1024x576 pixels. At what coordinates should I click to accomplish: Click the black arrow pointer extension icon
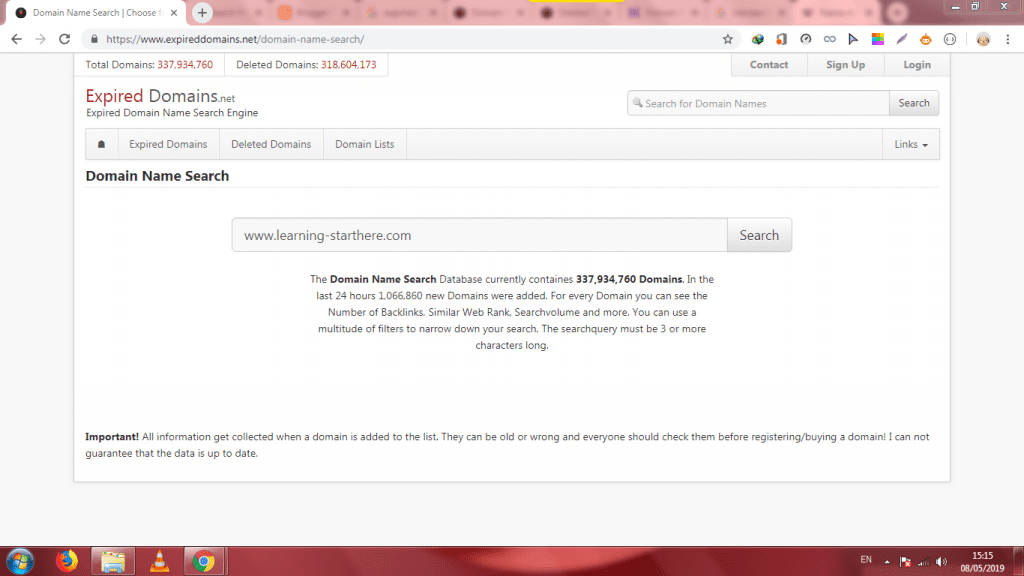click(854, 39)
